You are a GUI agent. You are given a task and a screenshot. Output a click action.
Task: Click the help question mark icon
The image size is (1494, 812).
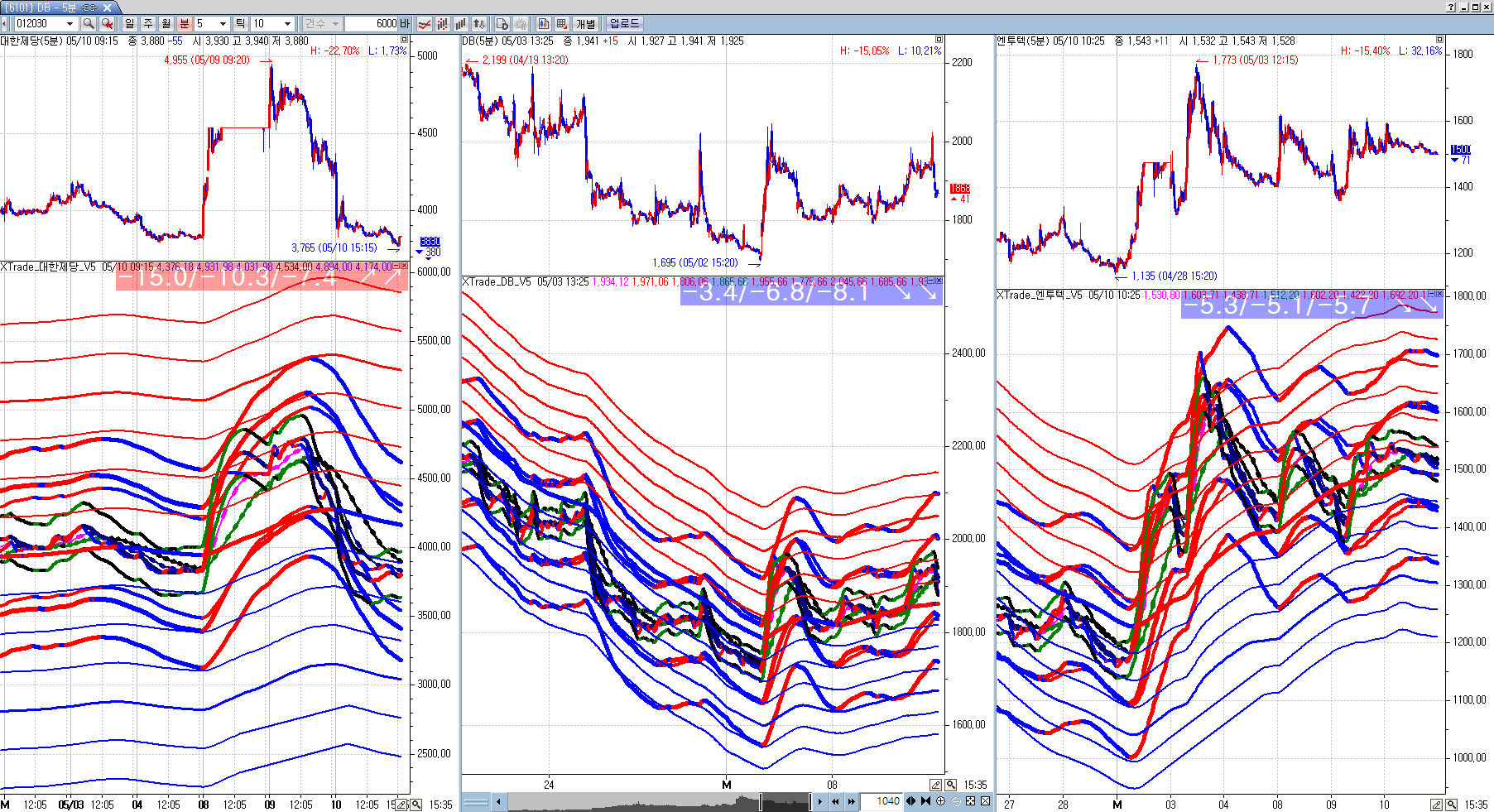coord(1451,7)
